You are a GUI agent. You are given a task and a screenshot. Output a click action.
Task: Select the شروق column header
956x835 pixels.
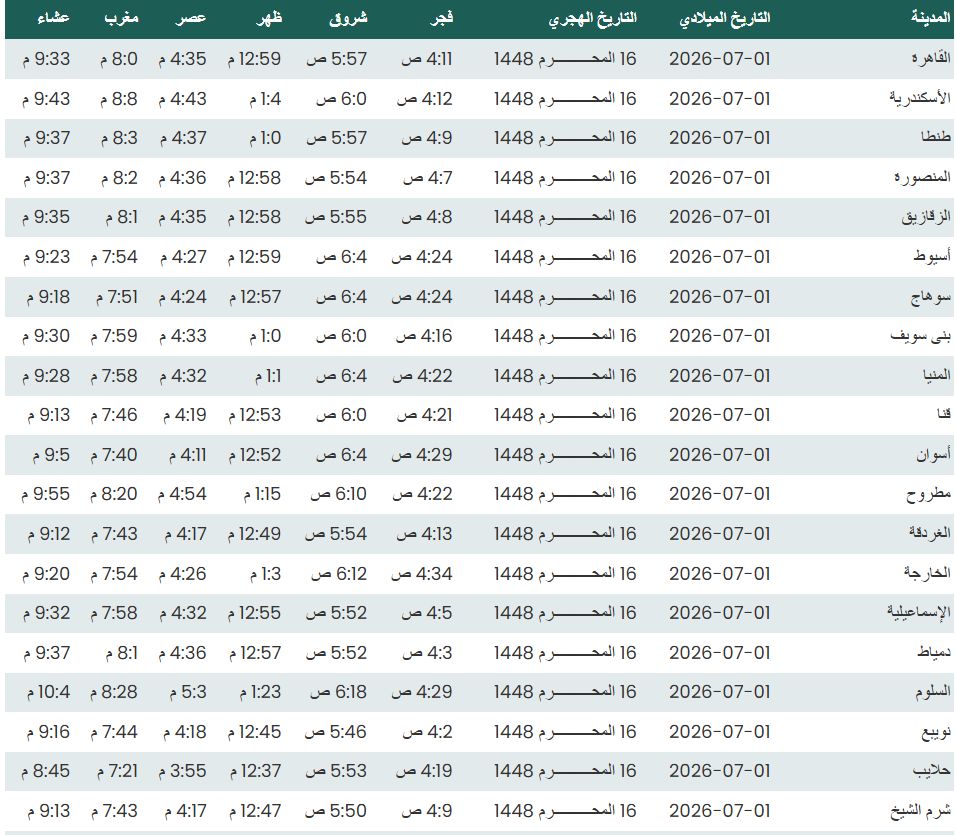[x=349, y=18]
